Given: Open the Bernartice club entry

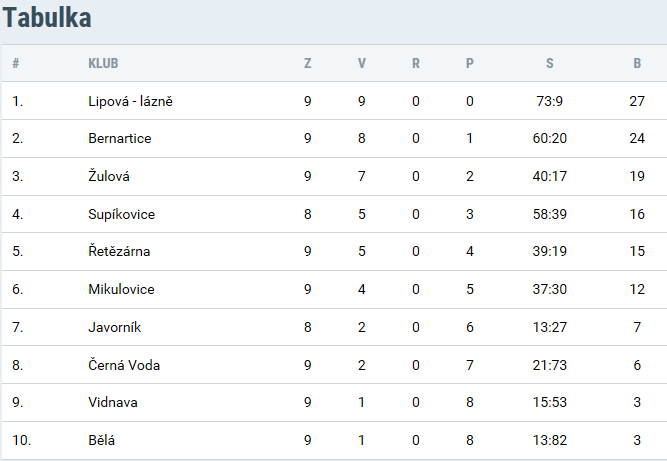Looking at the screenshot, I should (120, 138).
